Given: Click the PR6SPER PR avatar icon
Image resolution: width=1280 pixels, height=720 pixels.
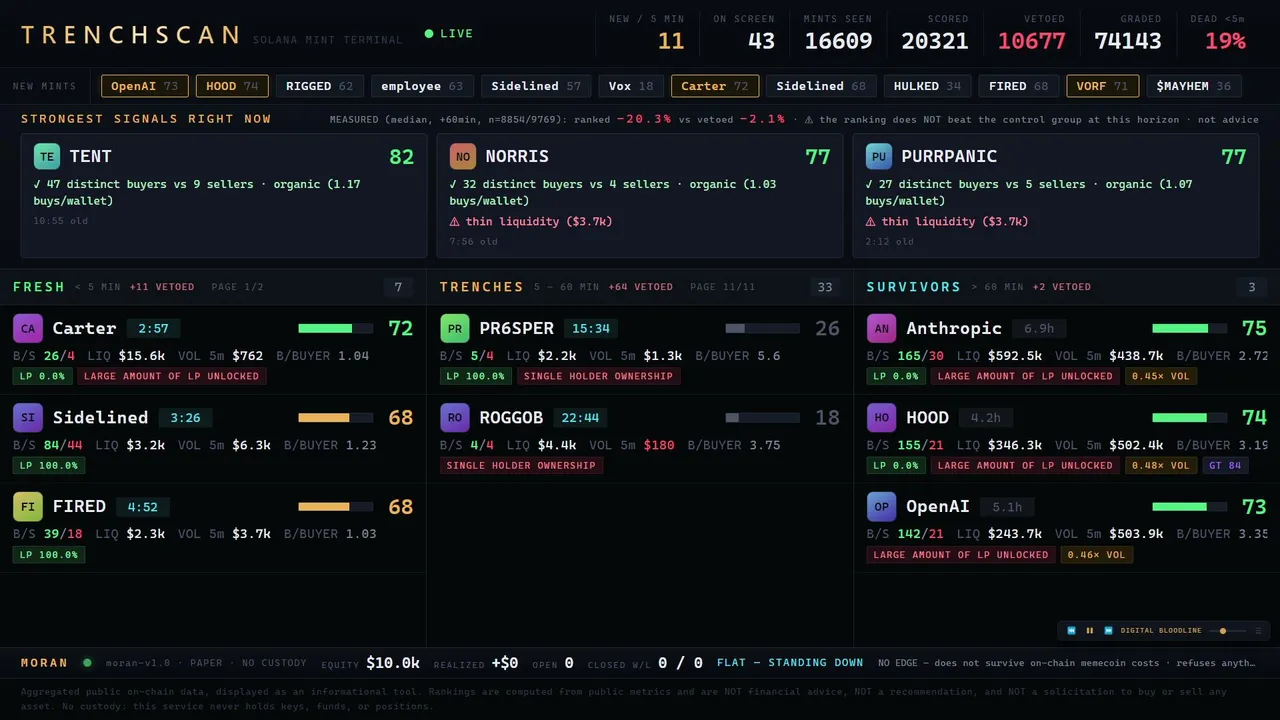Looking at the screenshot, I should [x=455, y=328].
